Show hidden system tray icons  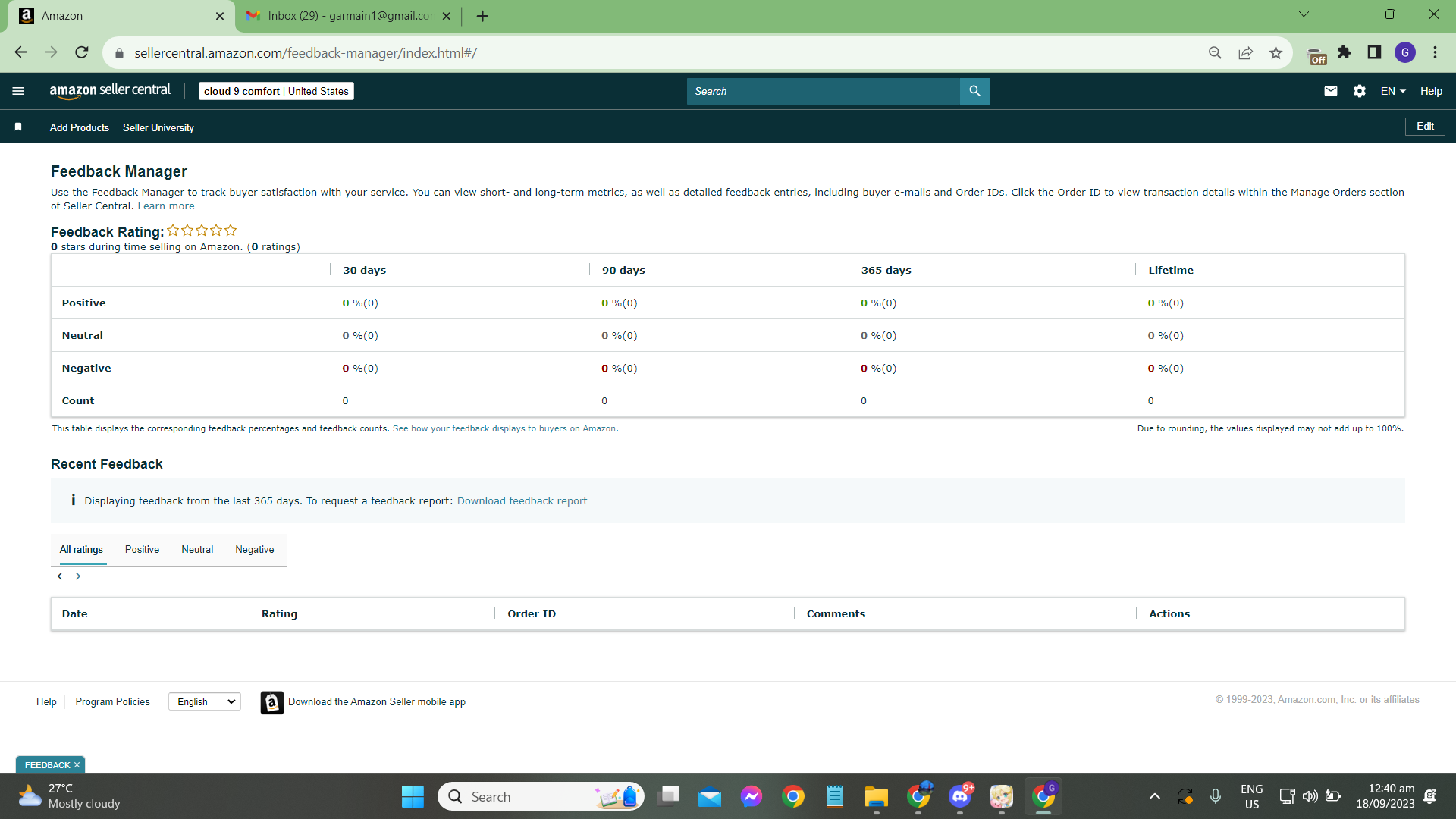pyautogui.click(x=1154, y=796)
